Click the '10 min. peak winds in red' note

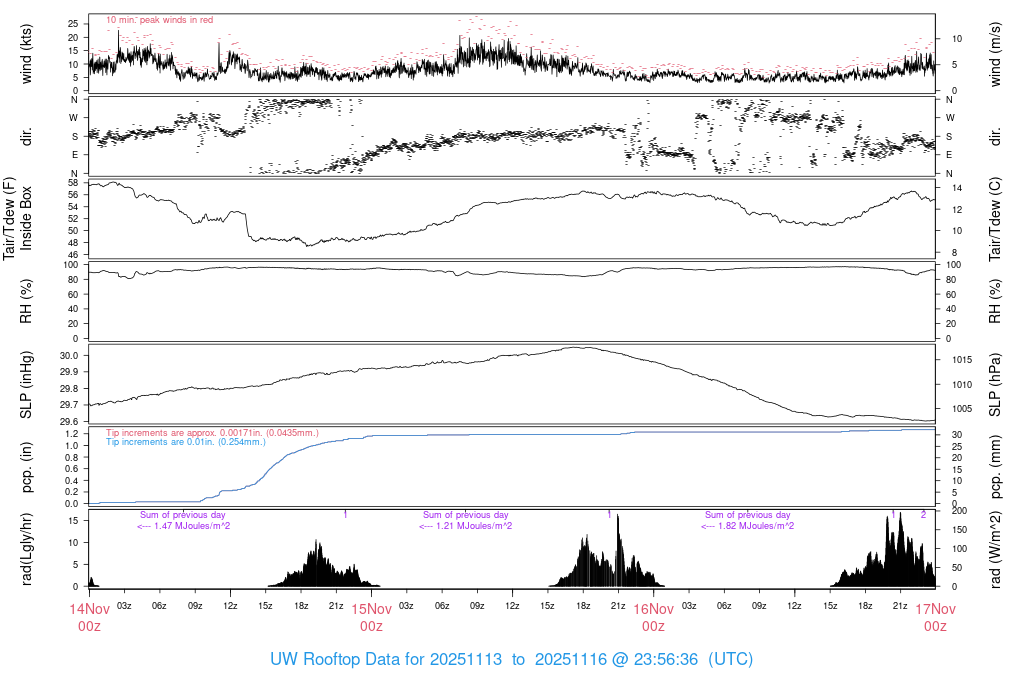pyautogui.click(x=159, y=20)
